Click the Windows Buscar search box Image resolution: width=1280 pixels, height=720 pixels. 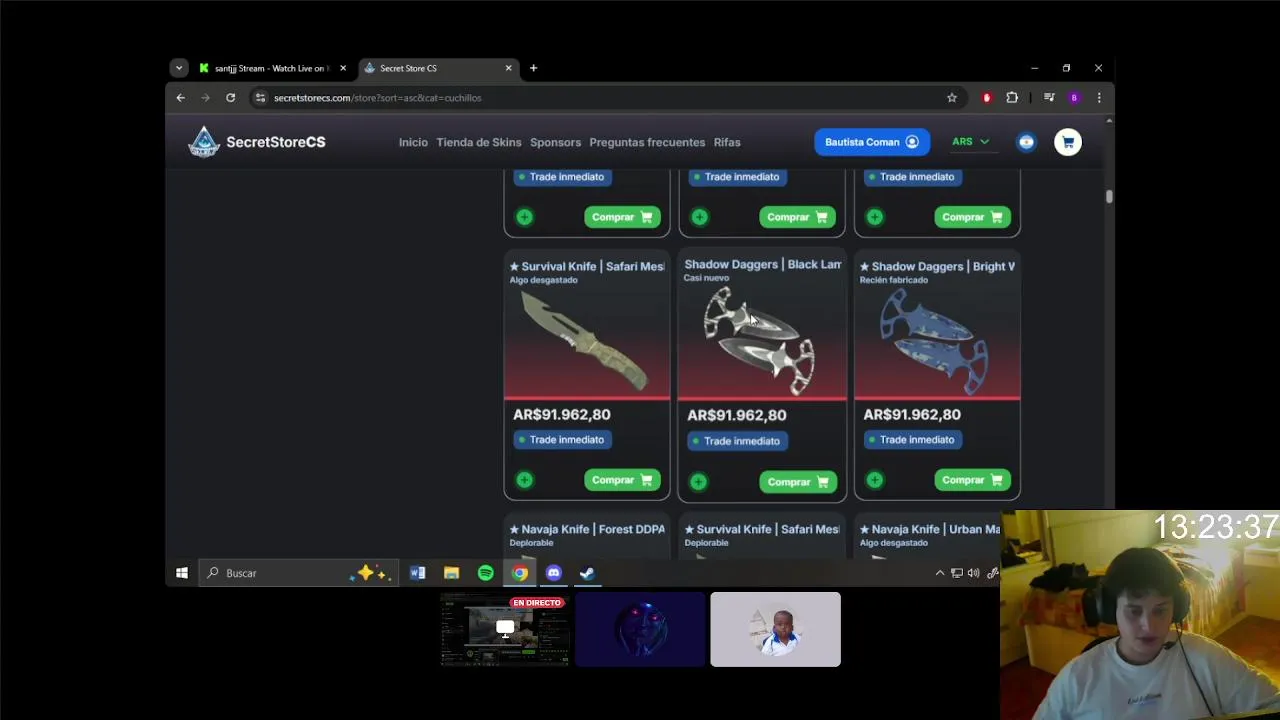298,573
